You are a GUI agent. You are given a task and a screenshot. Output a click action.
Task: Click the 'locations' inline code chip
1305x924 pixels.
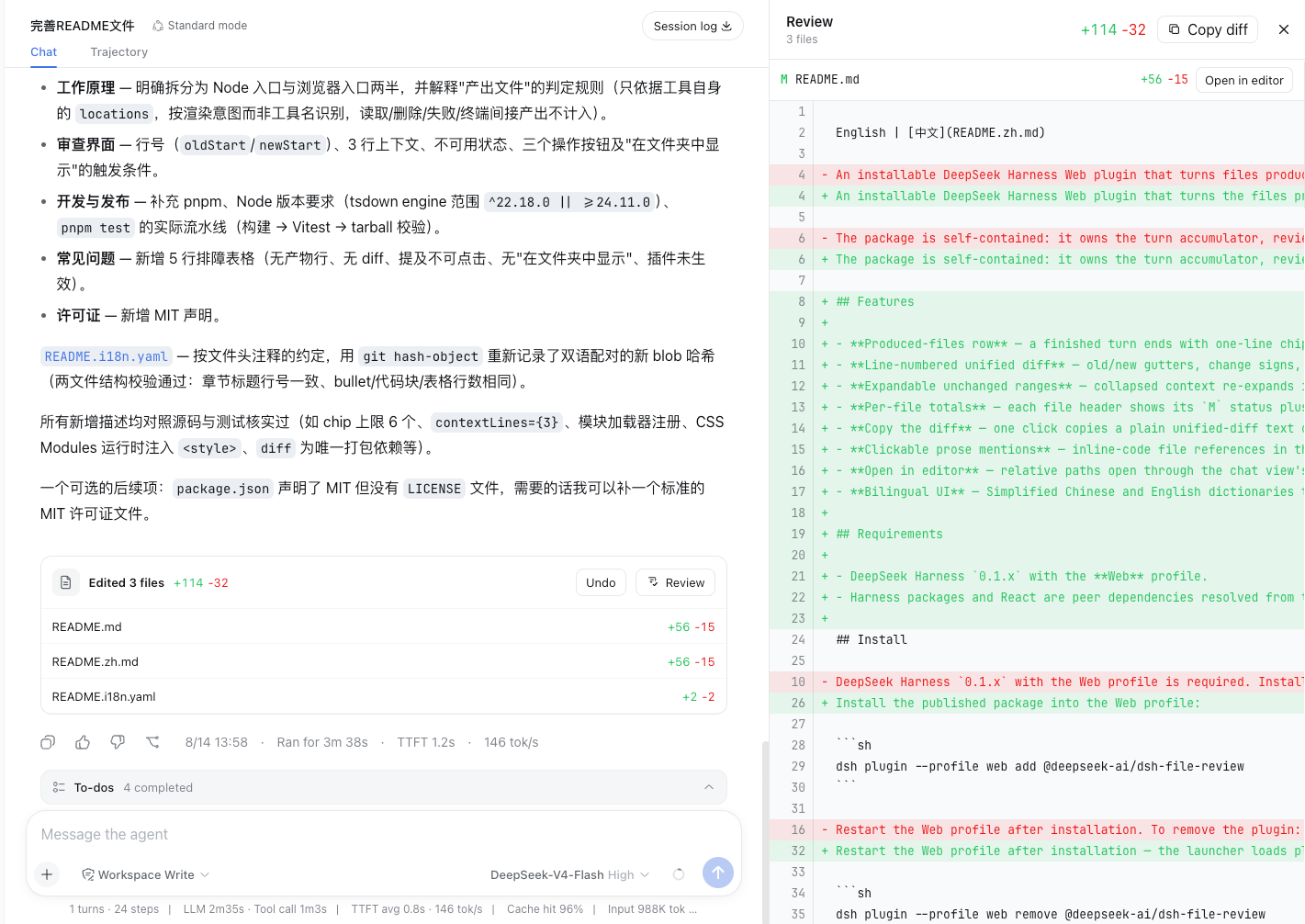114,114
